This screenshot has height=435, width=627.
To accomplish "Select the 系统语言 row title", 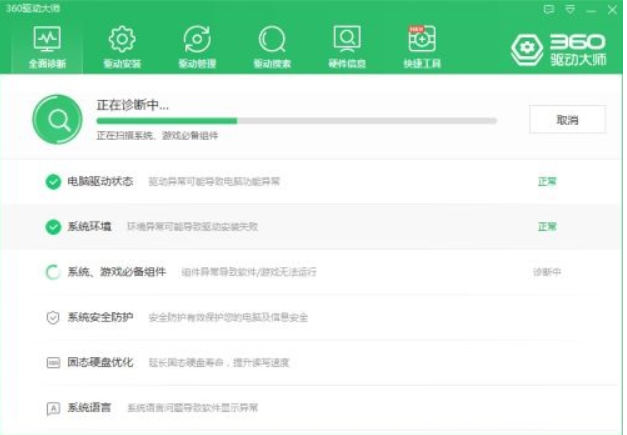I will pos(89,408).
